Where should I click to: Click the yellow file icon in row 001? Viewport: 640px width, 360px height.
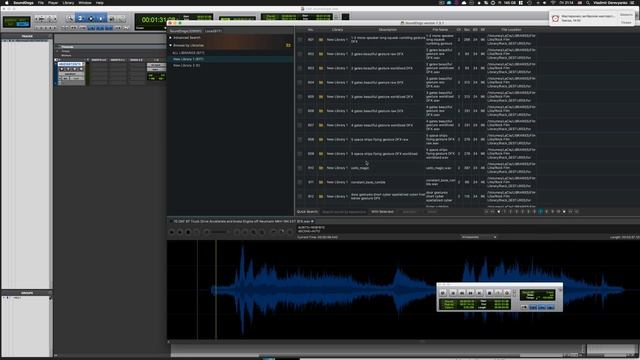pos(321,40)
